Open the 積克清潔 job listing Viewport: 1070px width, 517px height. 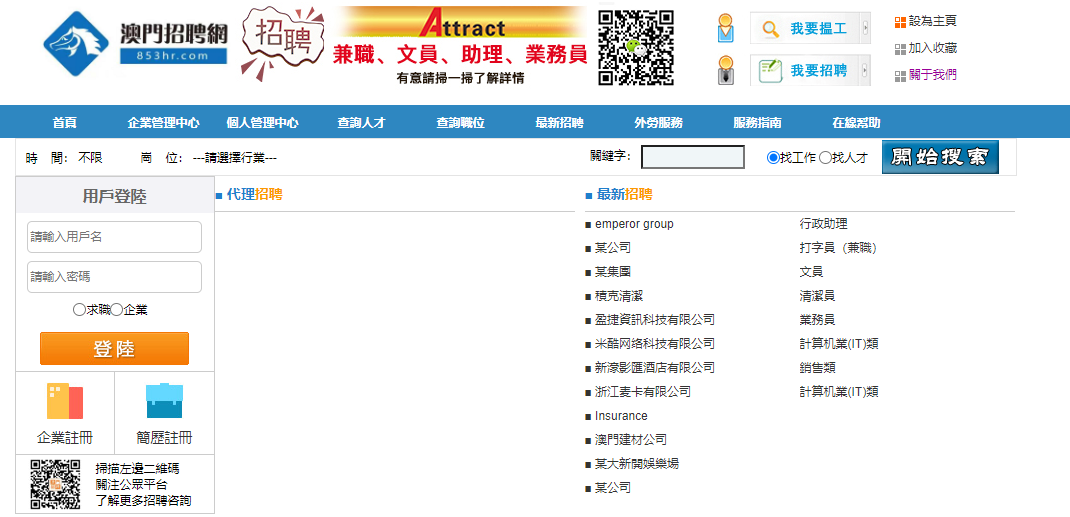pyautogui.click(x=619, y=296)
